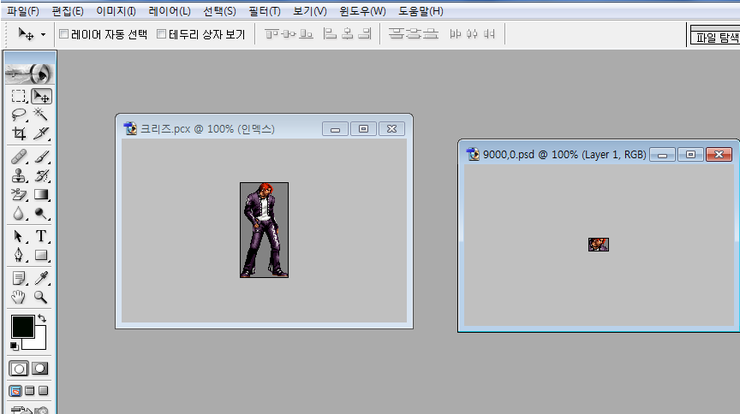This screenshot has width=740, height=414.
Task: Choose Full Screen with menu bar mode
Action: pyautogui.click(x=30, y=391)
